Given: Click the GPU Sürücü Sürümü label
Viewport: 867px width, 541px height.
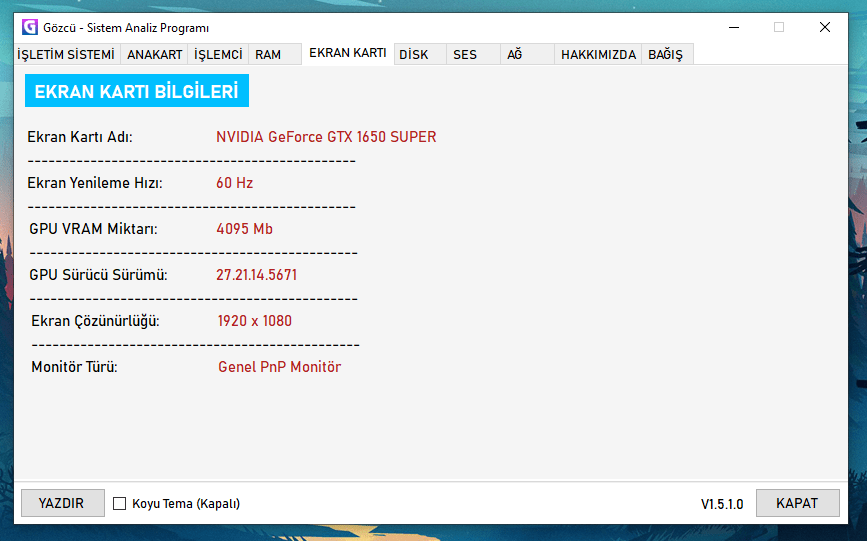Looking at the screenshot, I should 98,274.
